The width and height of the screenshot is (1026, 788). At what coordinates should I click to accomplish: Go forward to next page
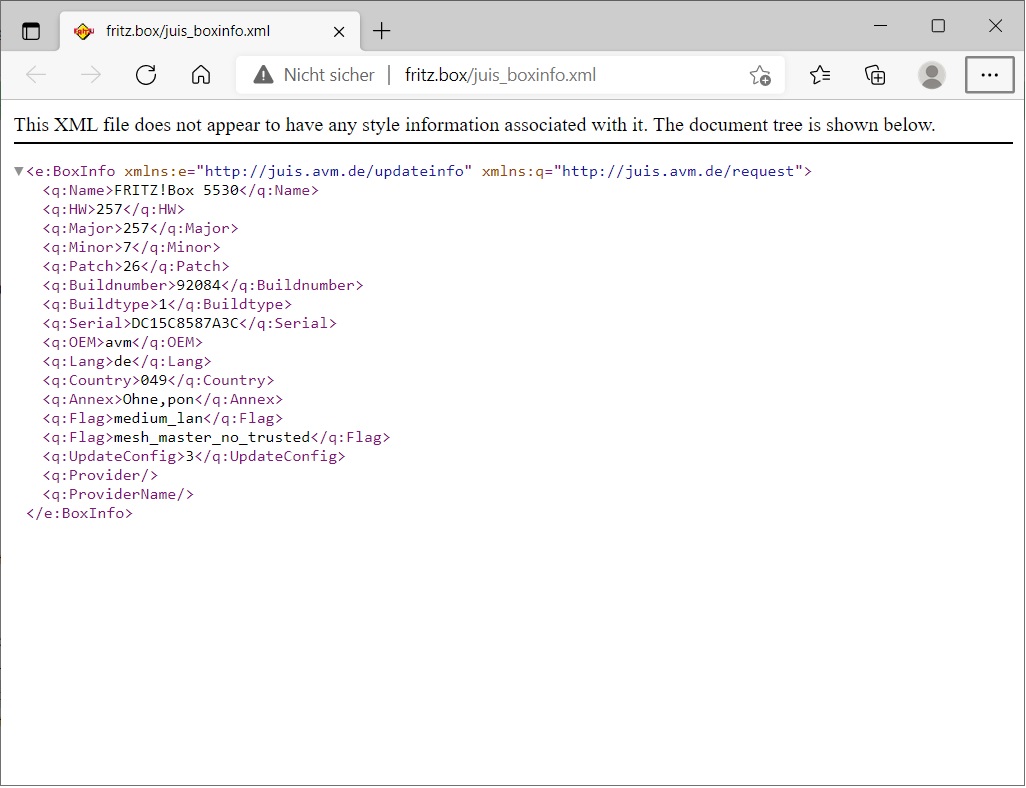(x=91, y=75)
